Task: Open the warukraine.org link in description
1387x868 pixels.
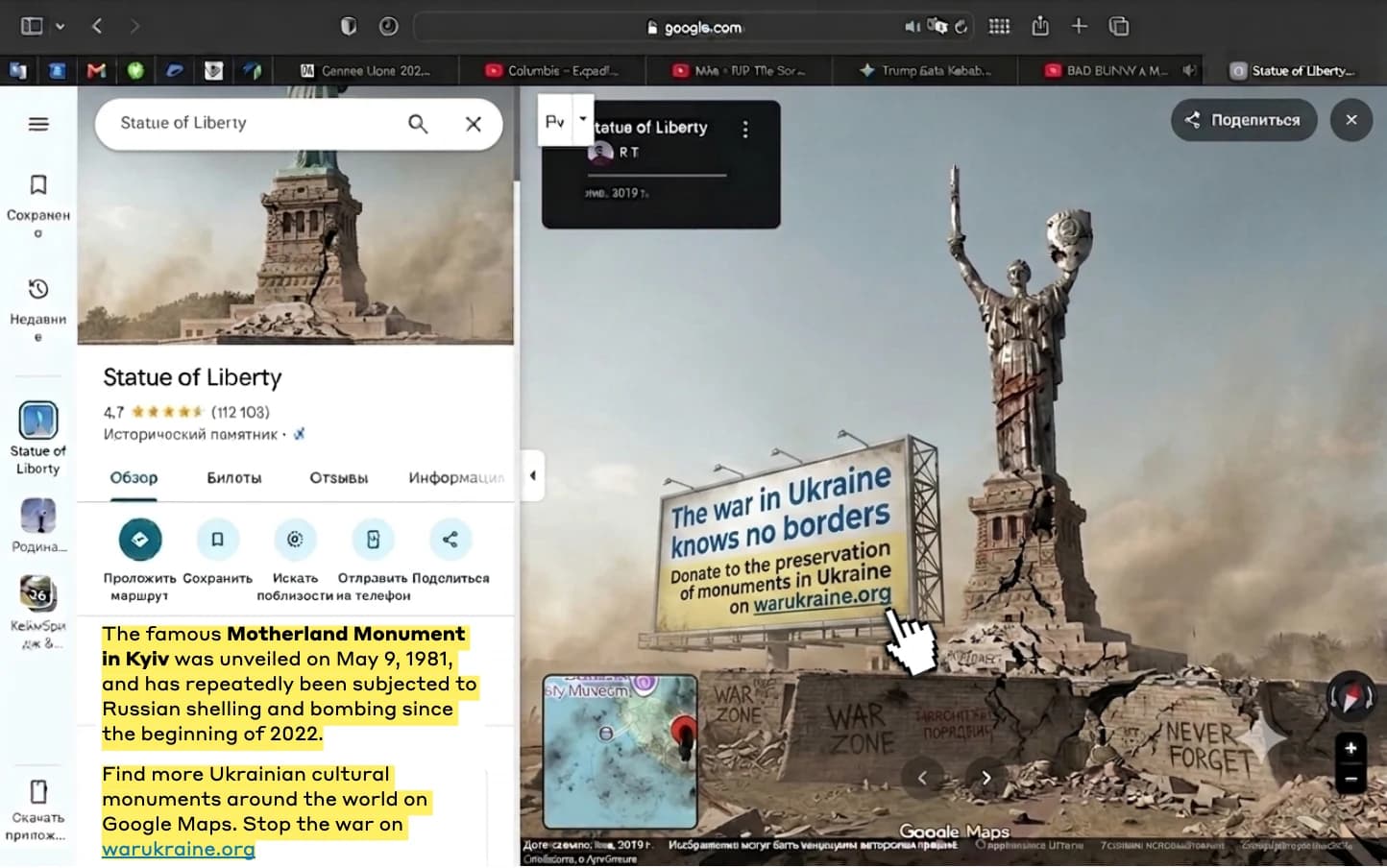Action: click(x=179, y=850)
